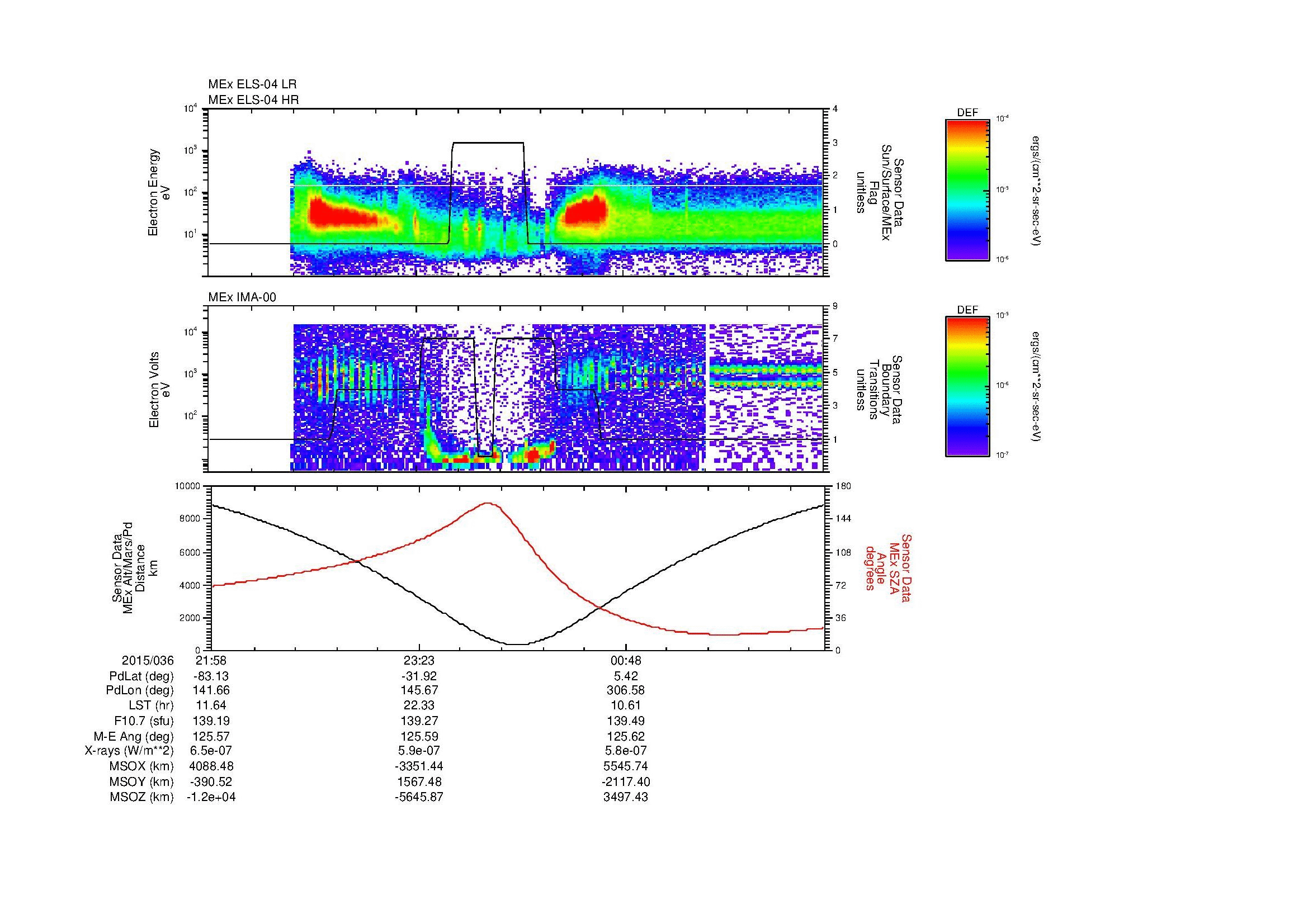The image size is (1308, 924).
Task: Click the 'Electron Energy eV' axis label
Action: pyautogui.click(x=159, y=192)
